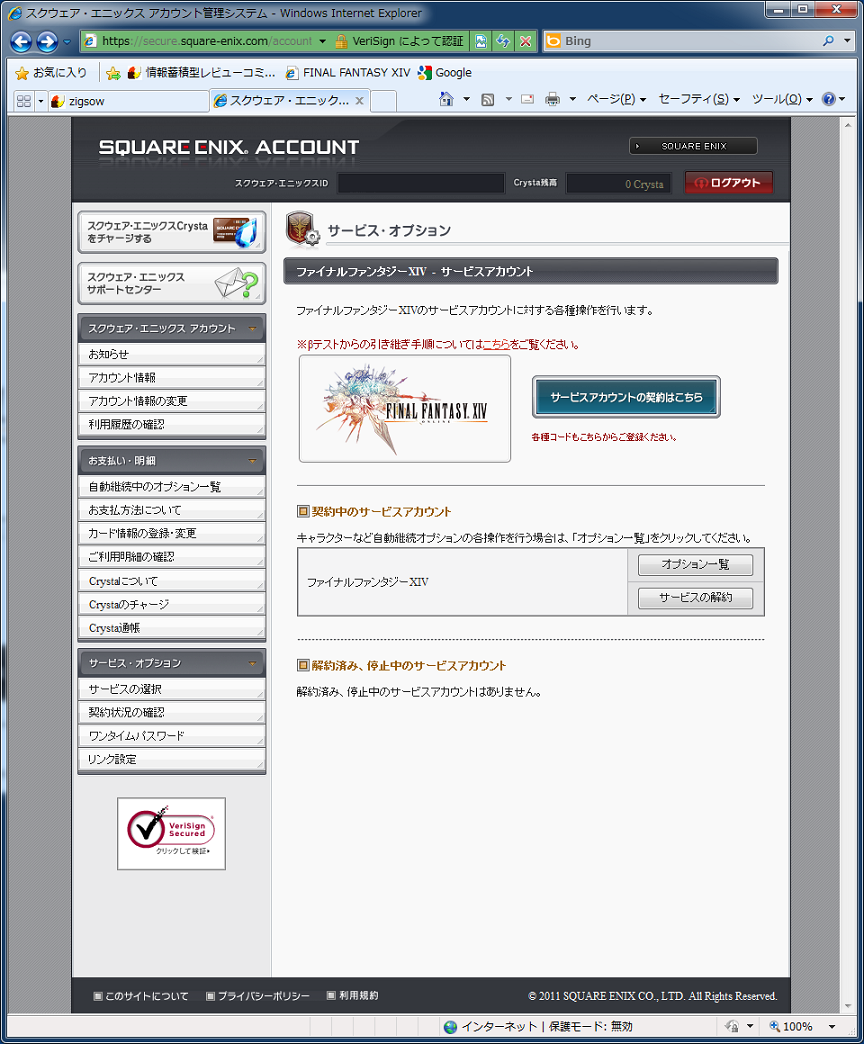The width and height of the screenshot is (864, 1044).
Task: Collapse the お支払い・明細 section header
Action: [x=172, y=460]
